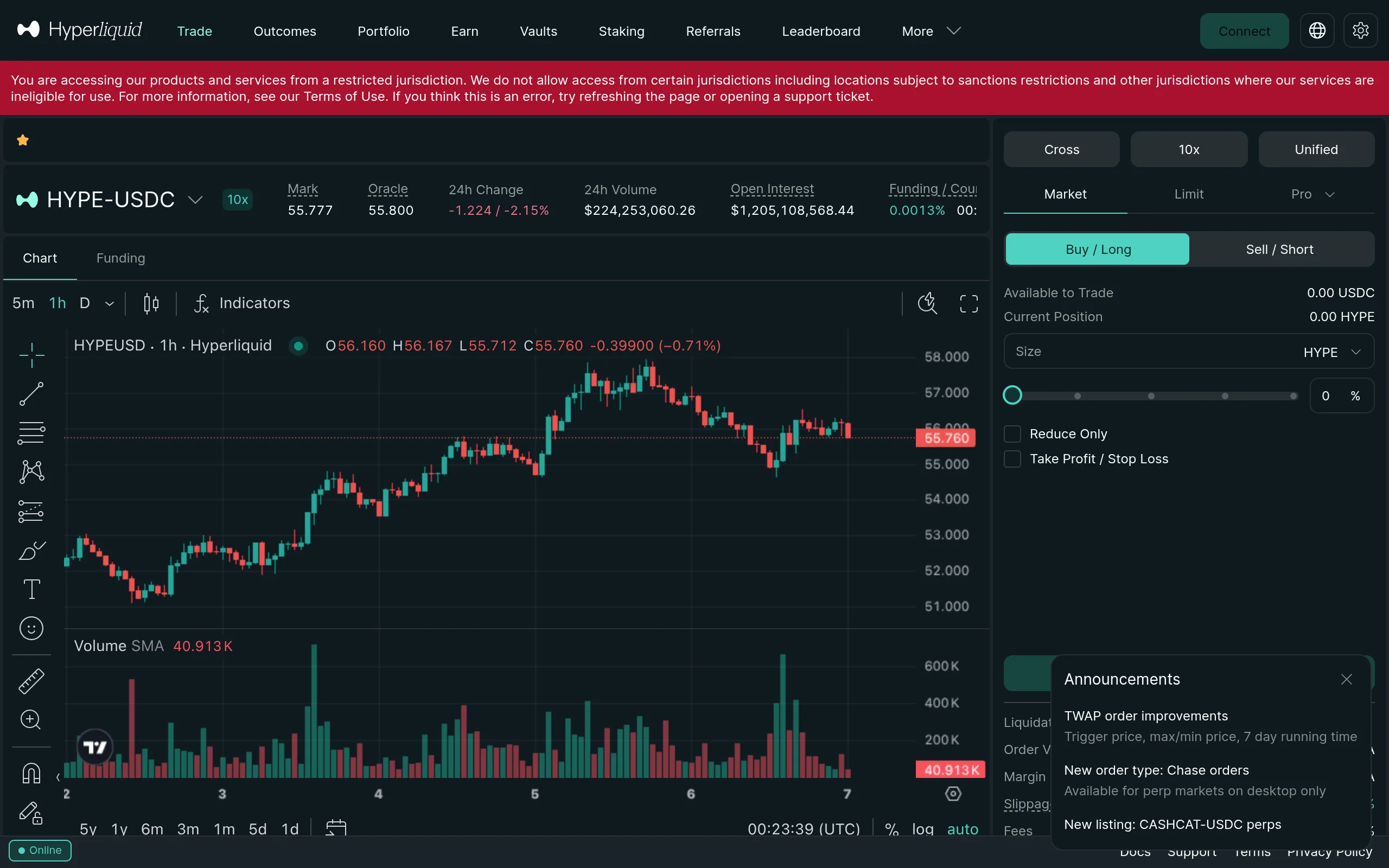Open the Vaults page
This screenshot has width=1389, height=868.
[538, 31]
